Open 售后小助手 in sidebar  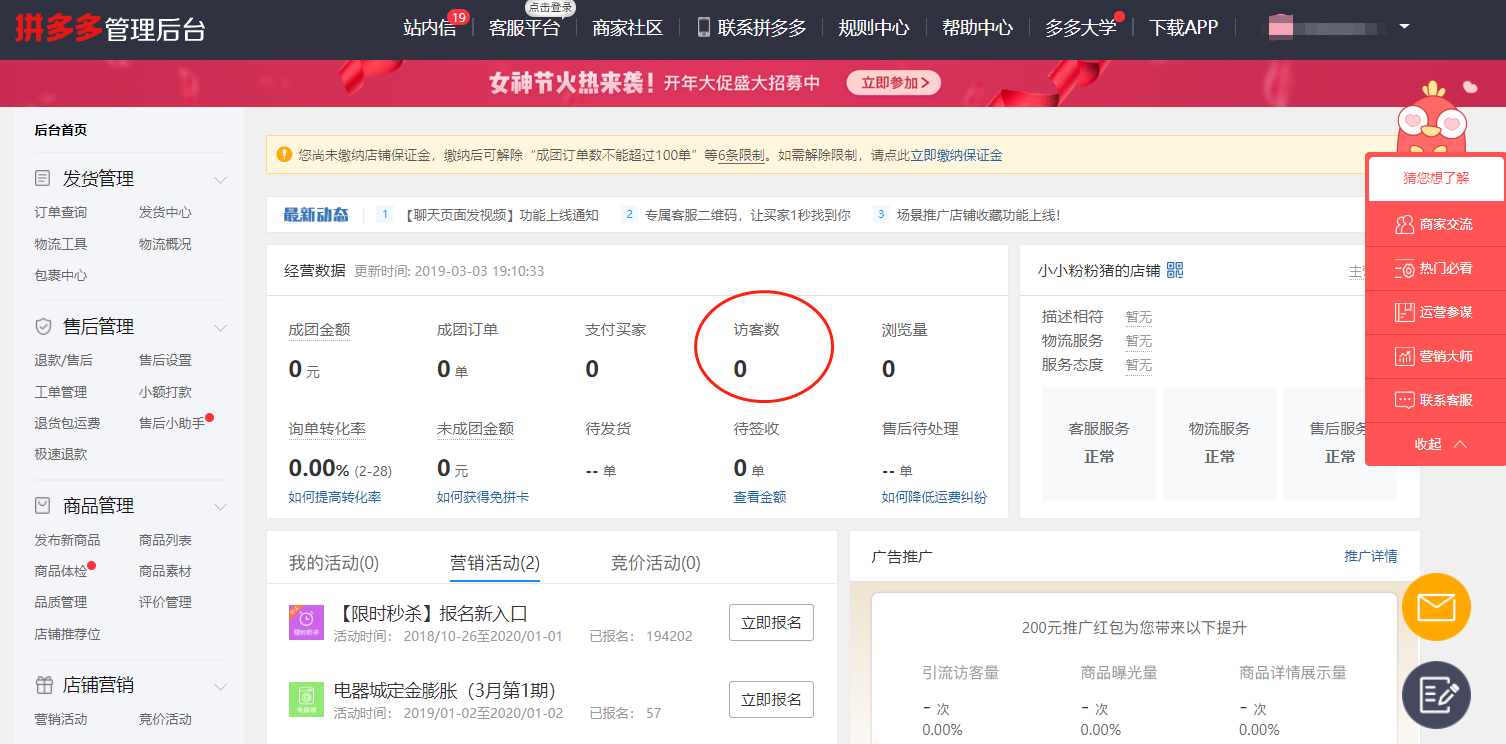tap(172, 423)
